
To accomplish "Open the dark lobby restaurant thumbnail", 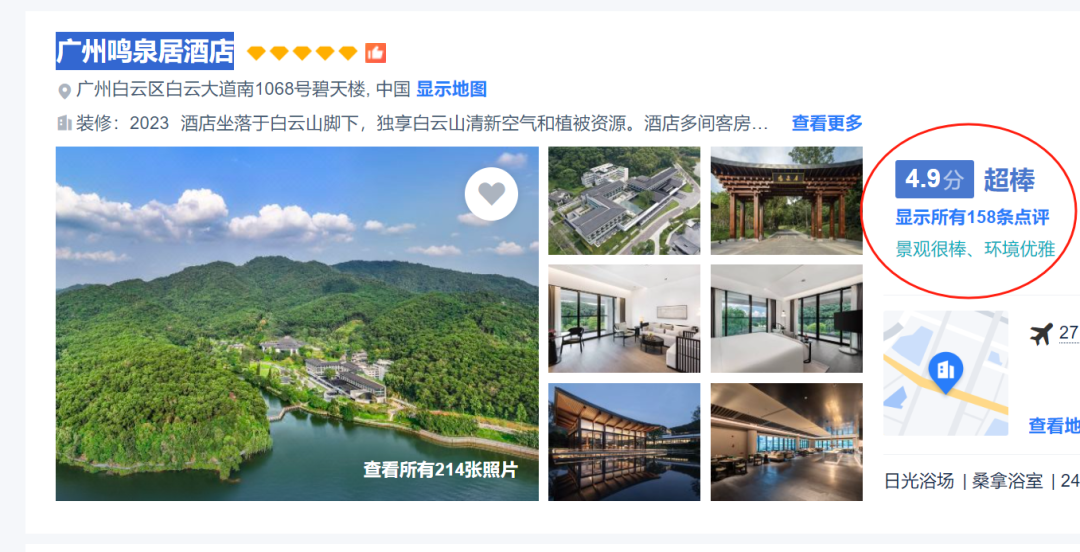I will (787, 442).
